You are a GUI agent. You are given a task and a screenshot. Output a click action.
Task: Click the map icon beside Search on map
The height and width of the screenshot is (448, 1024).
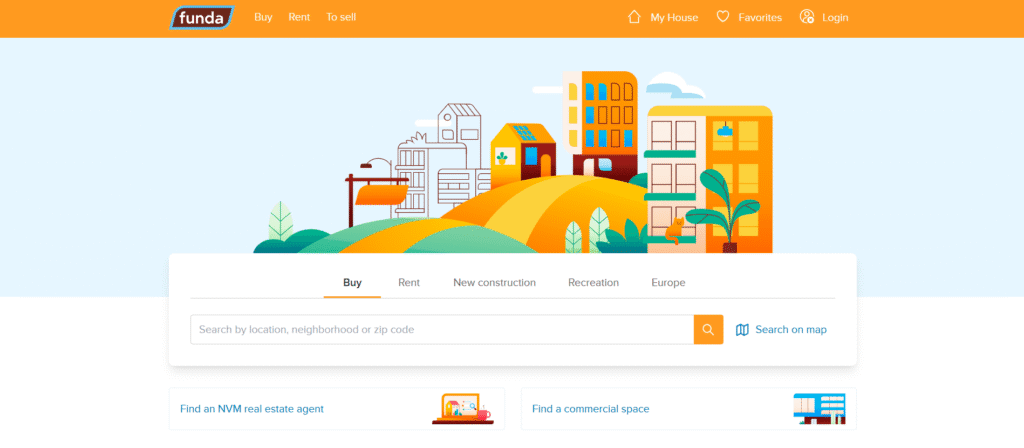point(743,330)
